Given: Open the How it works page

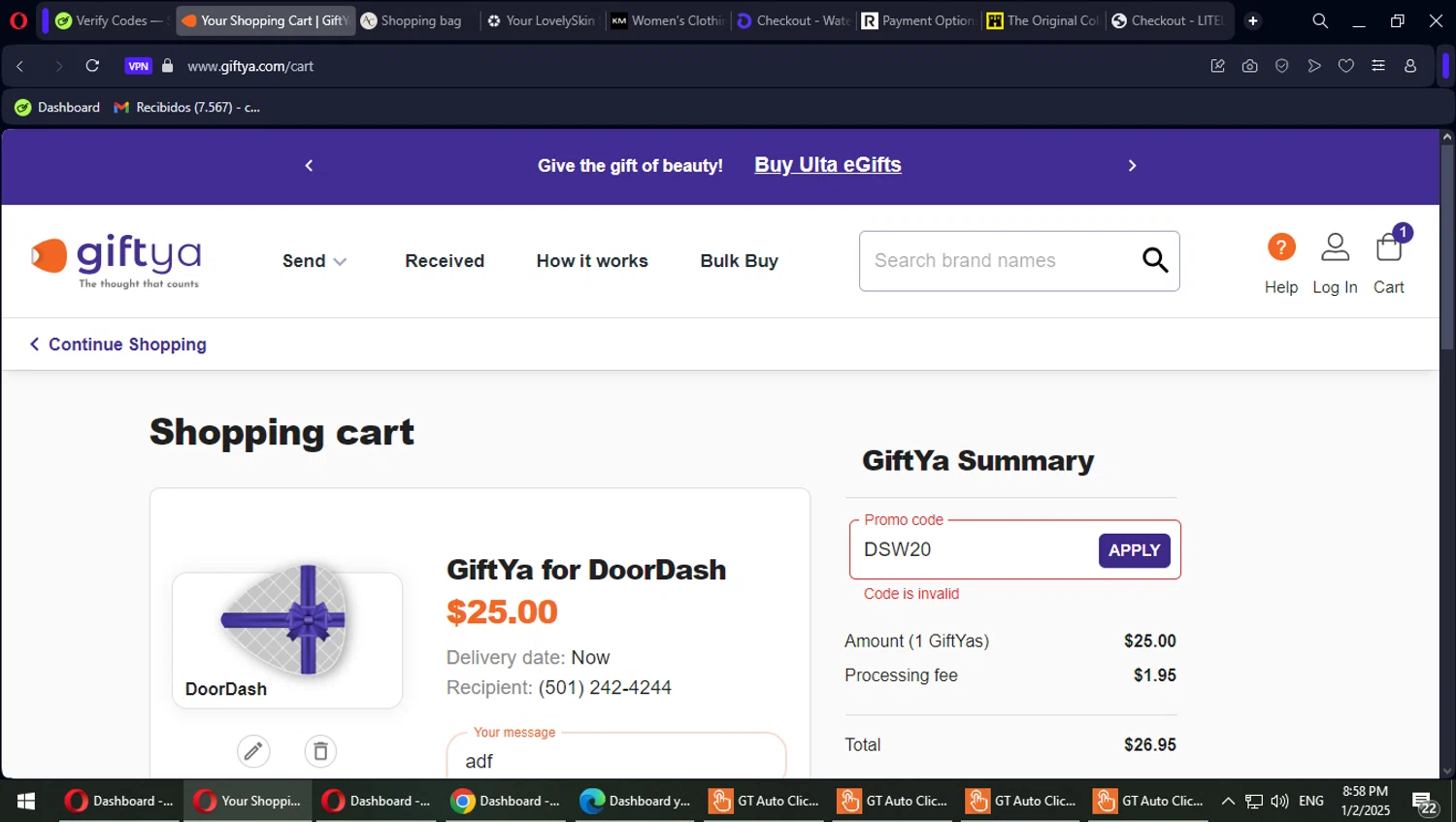Looking at the screenshot, I should 592,261.
